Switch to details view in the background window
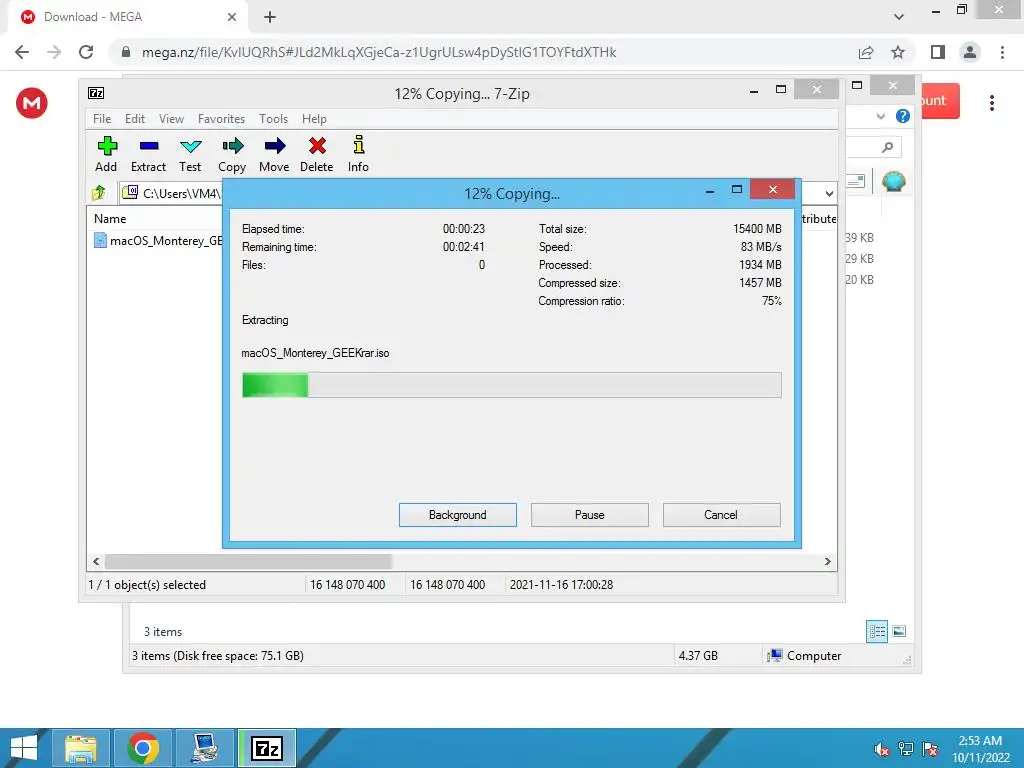 click(877, 631)
